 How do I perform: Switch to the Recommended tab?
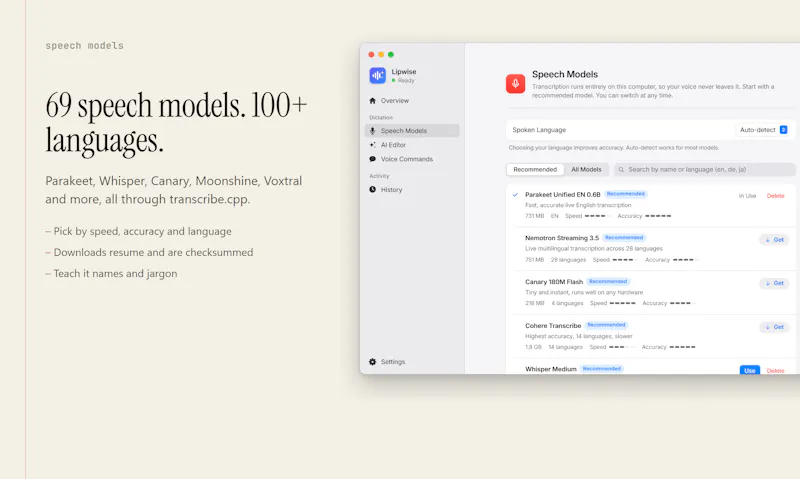(535, 169)
